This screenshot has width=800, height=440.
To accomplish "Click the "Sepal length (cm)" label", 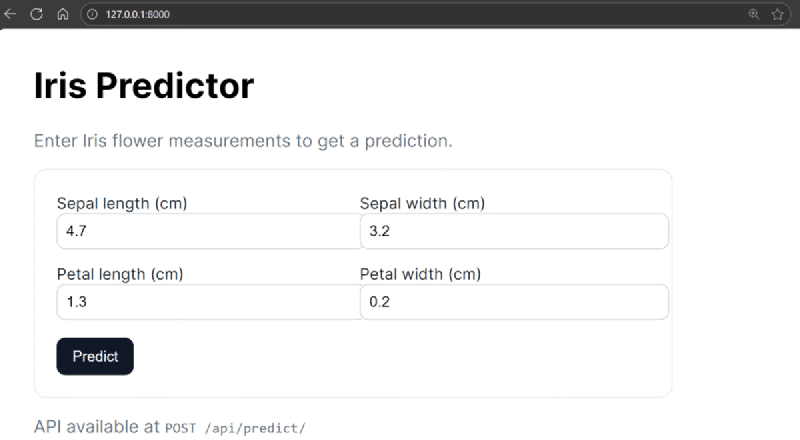I will point(122,203).
